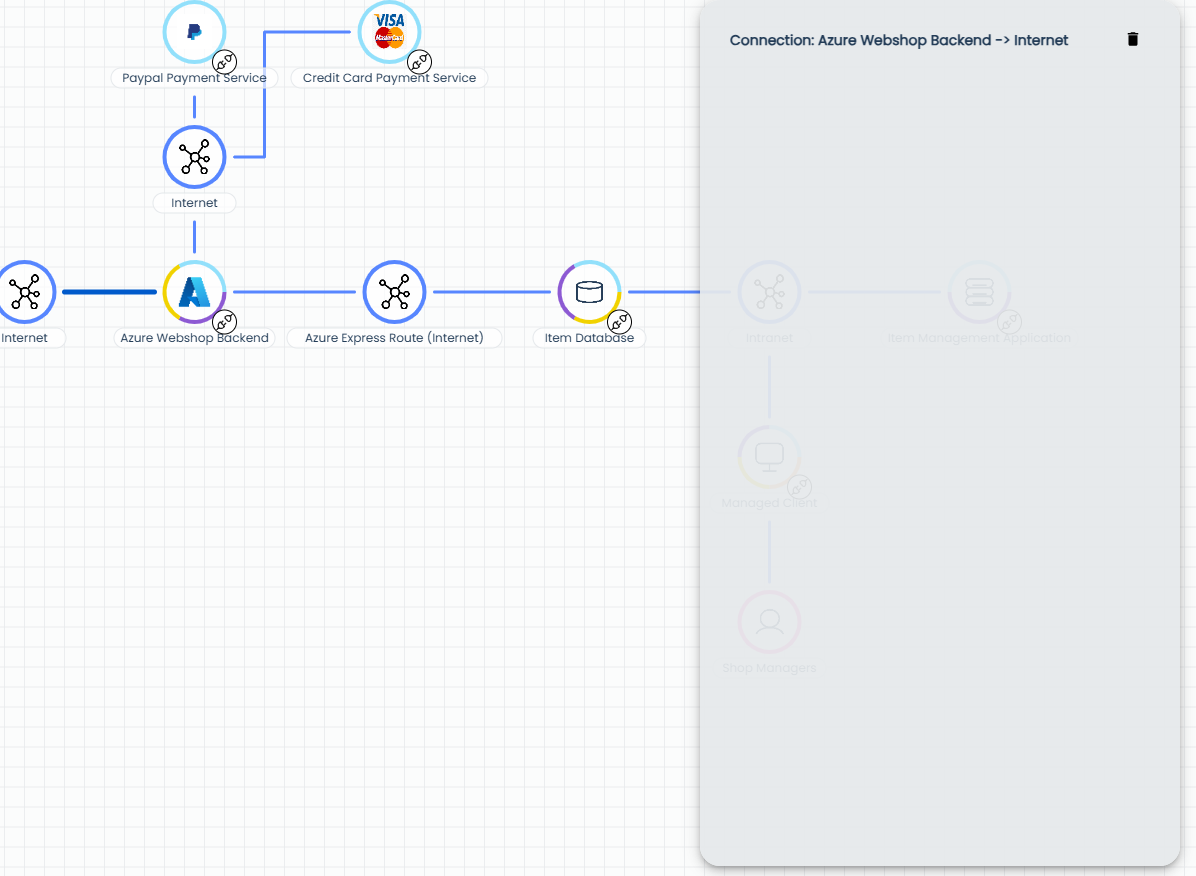This screenshot has height=876, width=1196.
Task: Click the Intranet node icon in the panel
Action: pyautogui.click(x=769, y=292)
